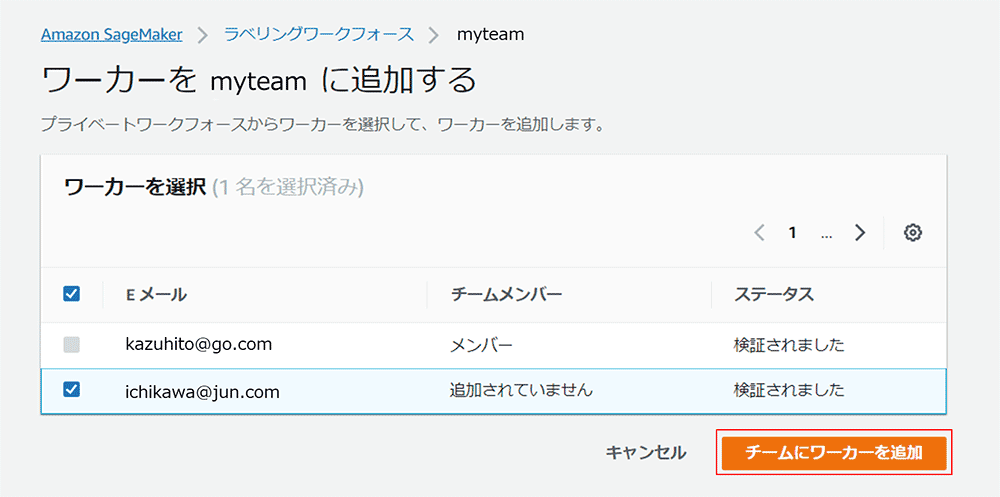Click チームにワーカーを追加 button
This screenshot has height=497, width=1000.
[x=832, y=452]
